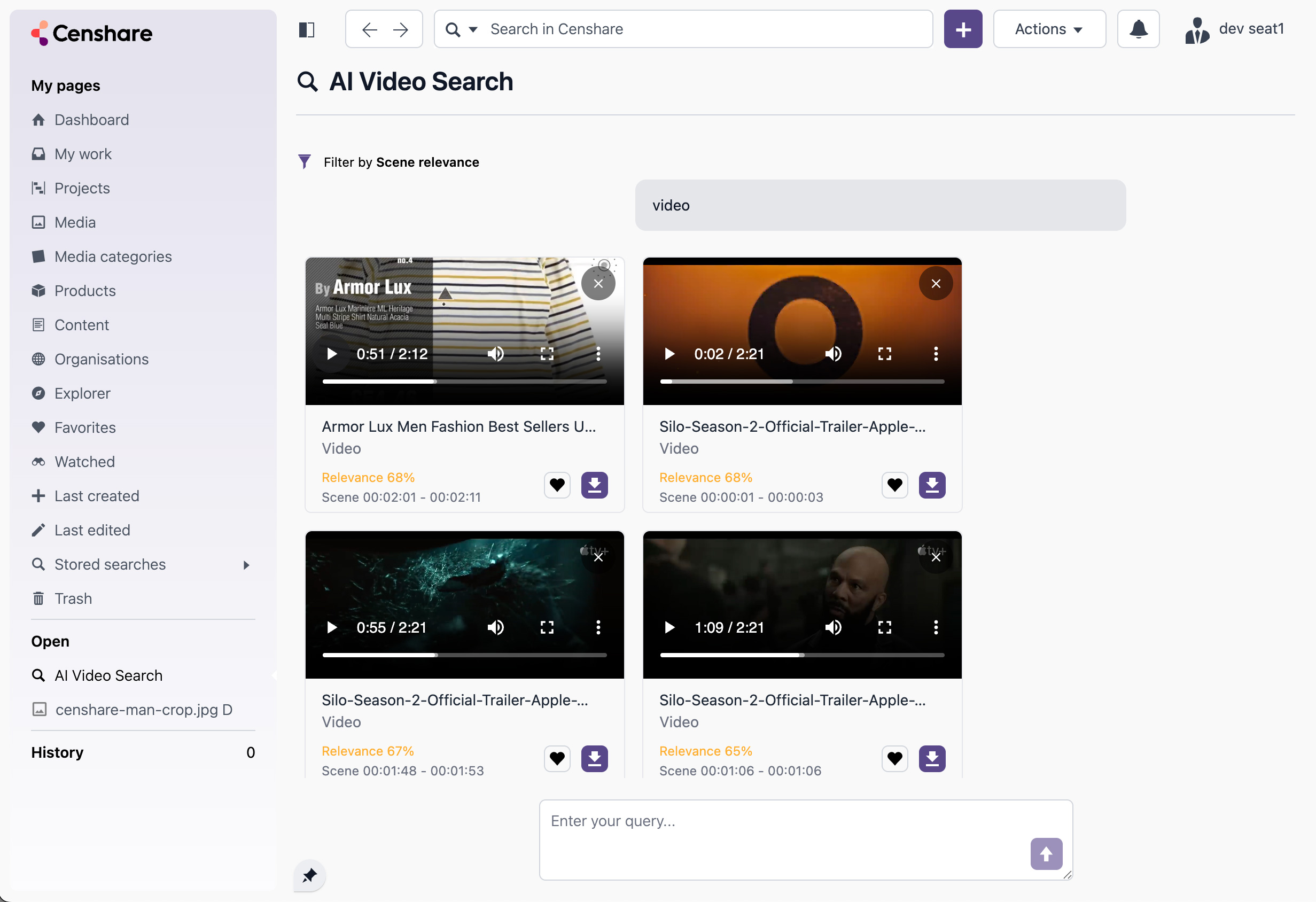Go back with the left arrow
The height and width of the screenshot is (902, 1316).
coord(369,29)
